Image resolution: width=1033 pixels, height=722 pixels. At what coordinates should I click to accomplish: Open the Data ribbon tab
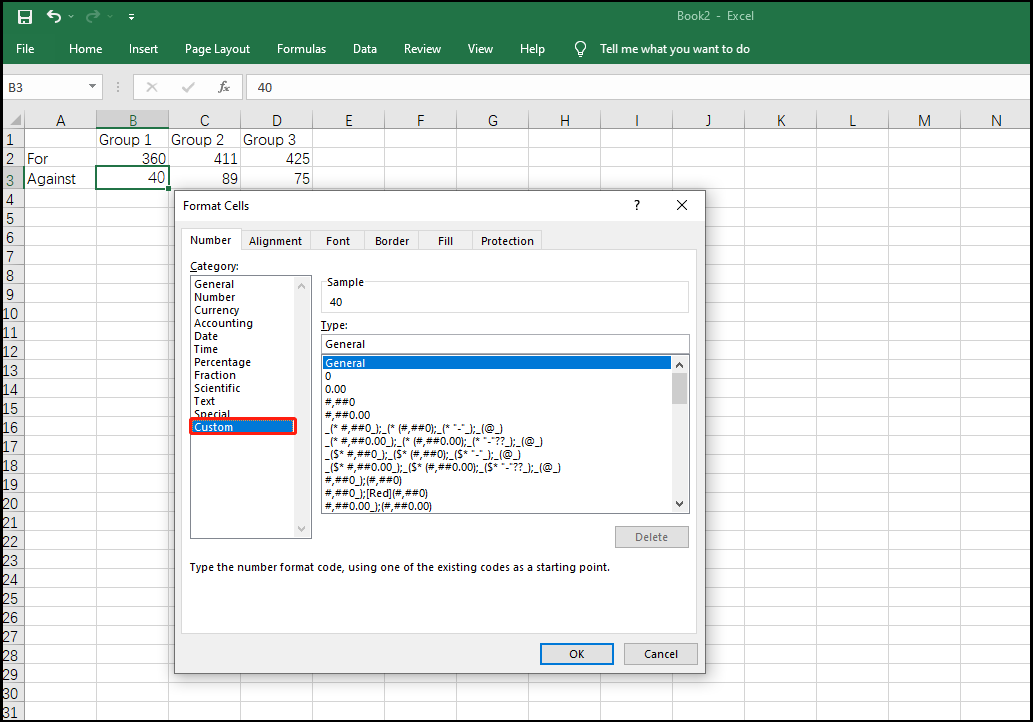point(364,49)
